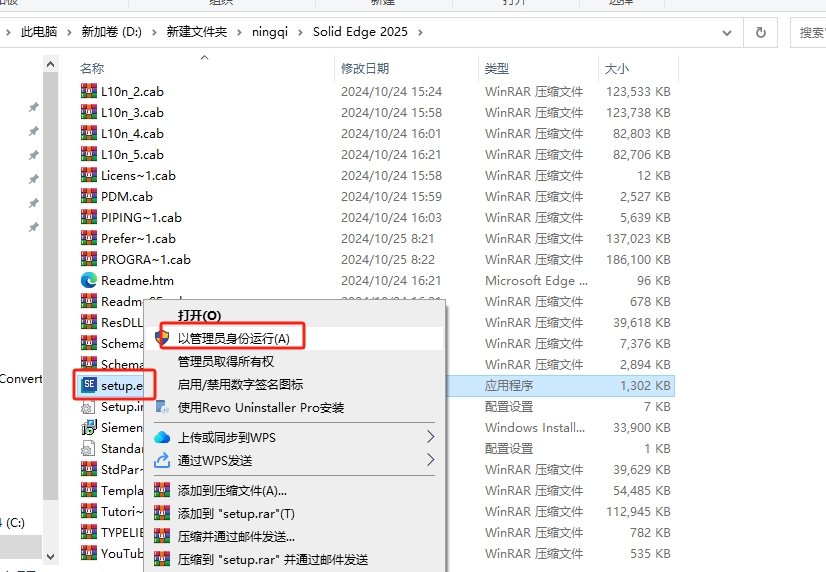Click the L10n_5.cab archive icon
This screenshot has height=572, width=826.
pos(88,154)
